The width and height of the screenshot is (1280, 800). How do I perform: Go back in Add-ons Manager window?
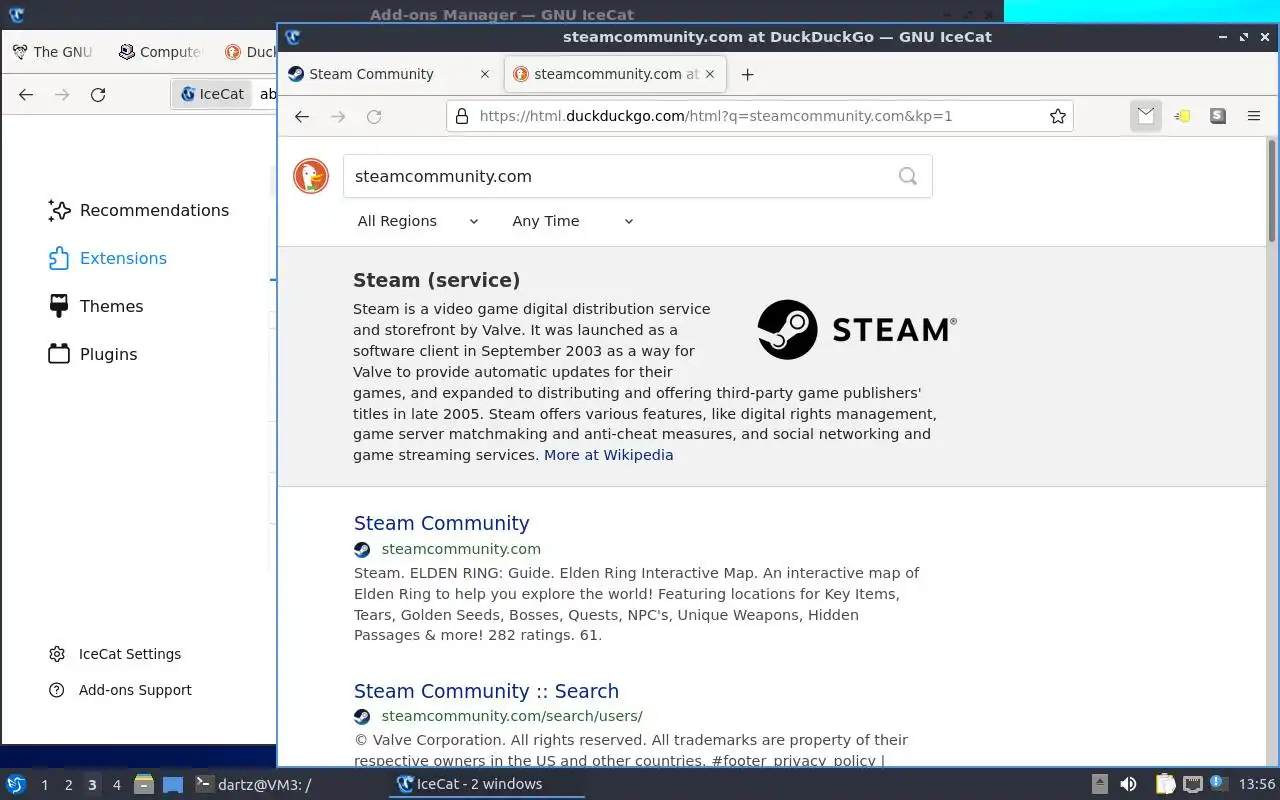pos(26,94)
